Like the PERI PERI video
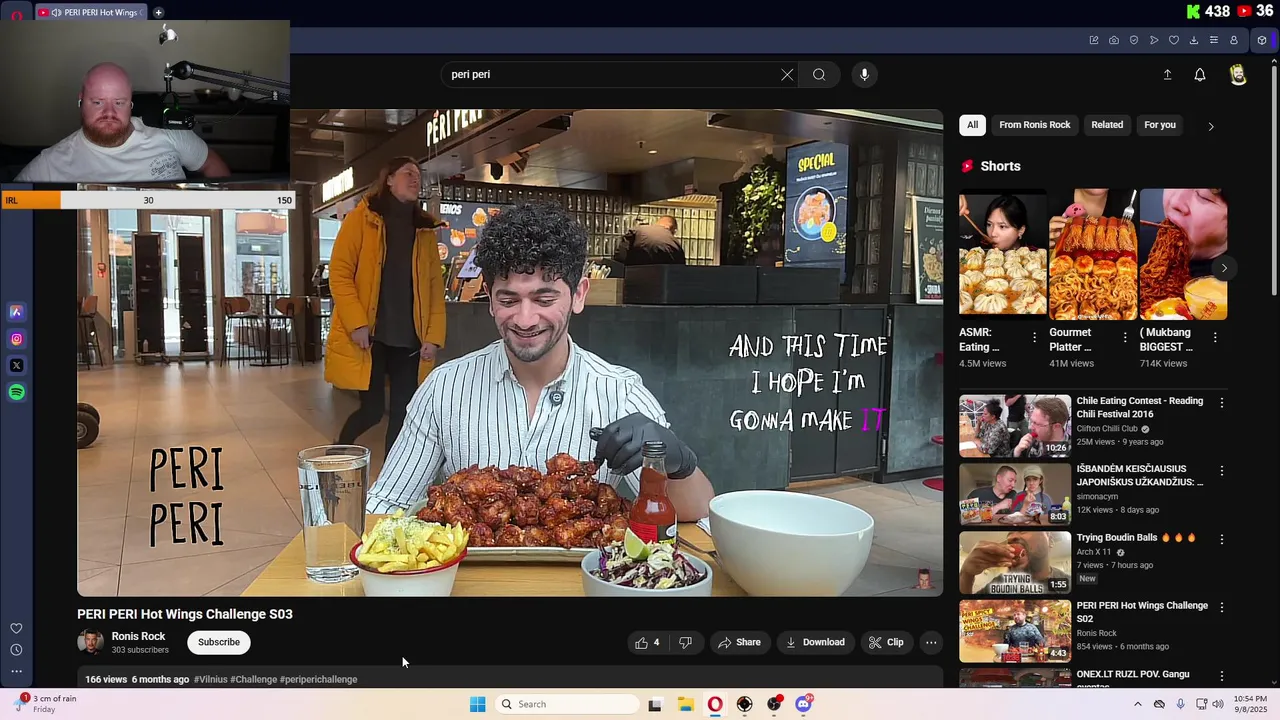 (x=647, y=642)
